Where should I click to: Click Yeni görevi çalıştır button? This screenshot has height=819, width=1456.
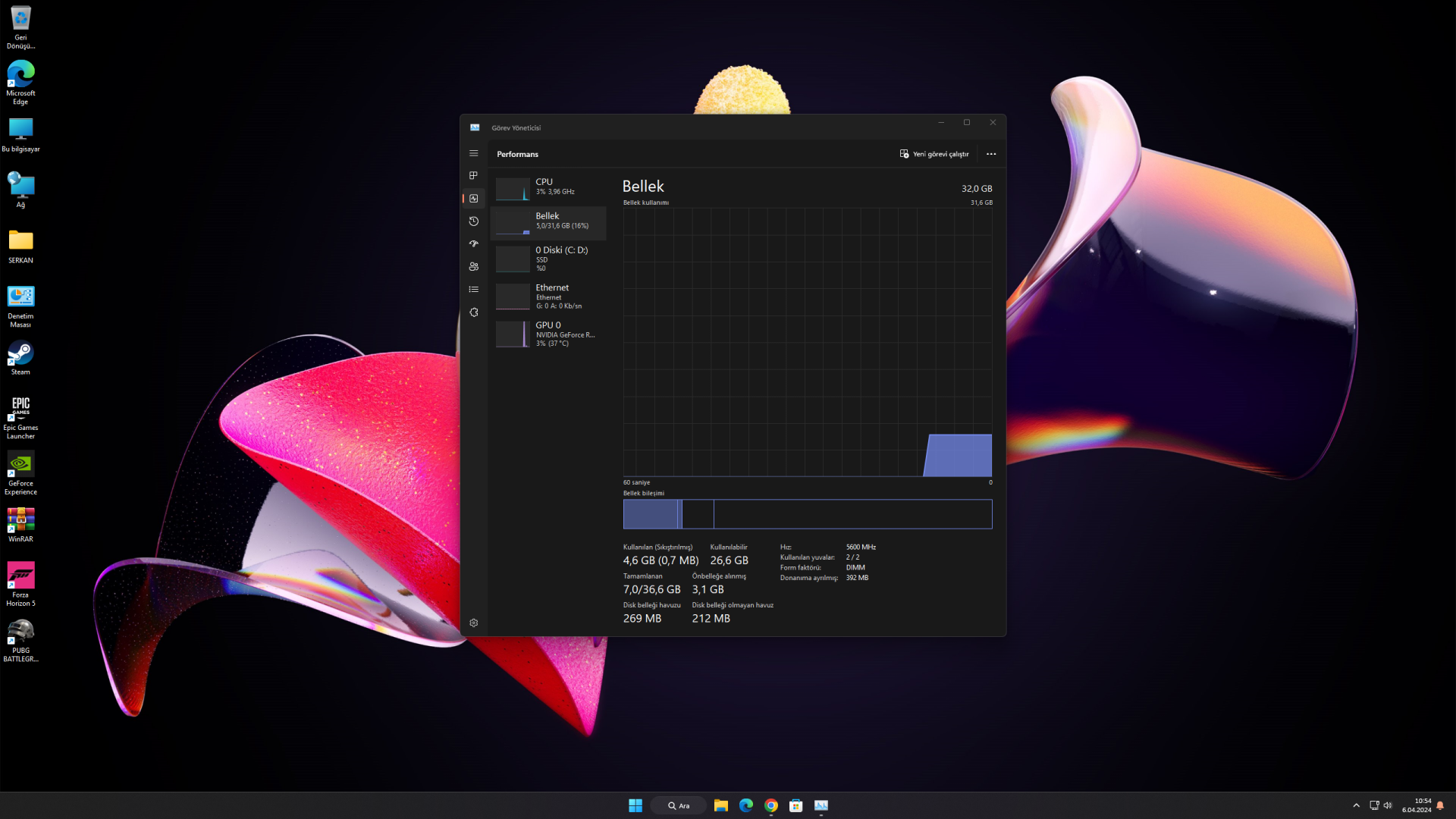tap(934, 154)
